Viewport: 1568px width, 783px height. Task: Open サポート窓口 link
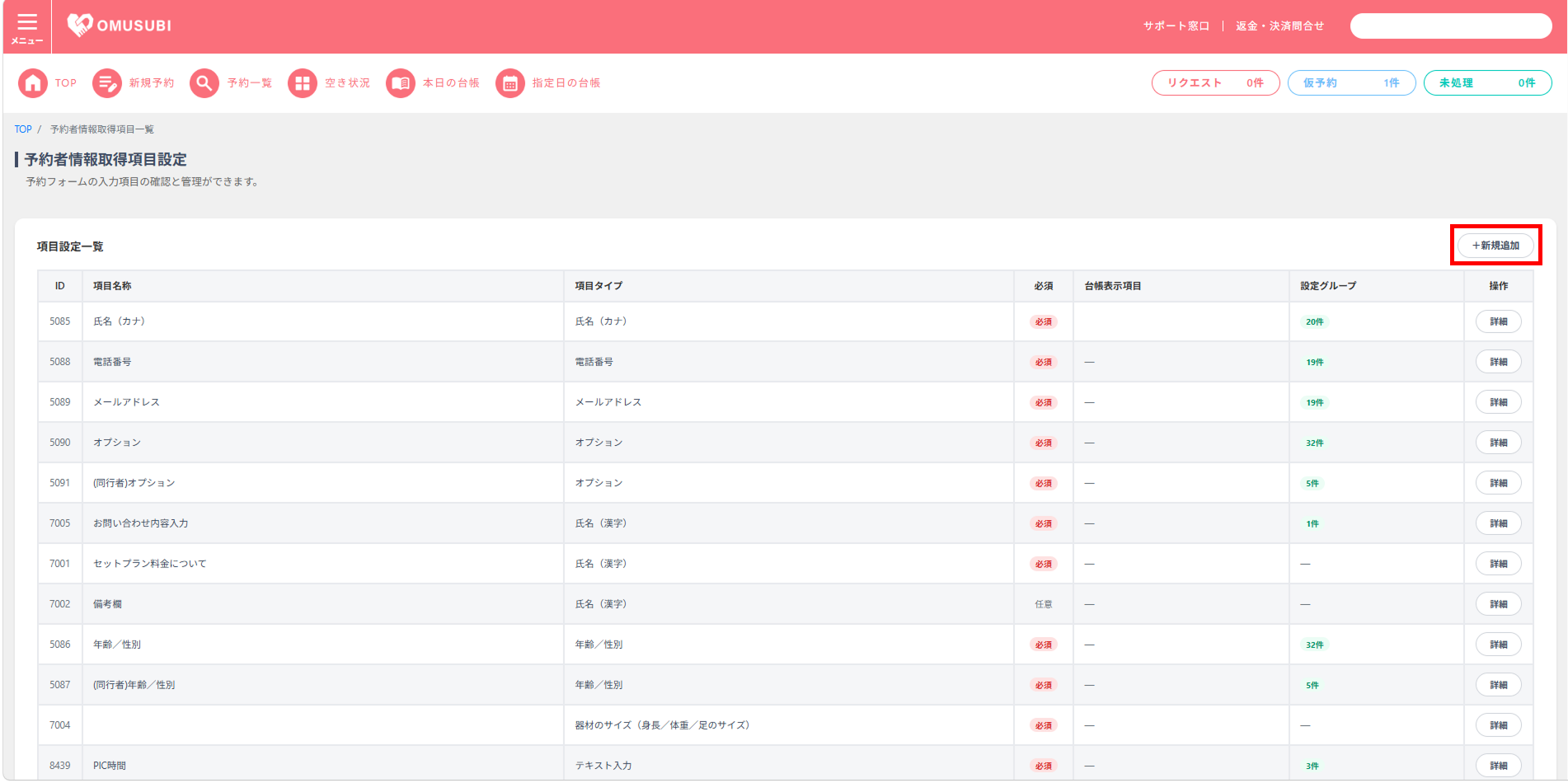click(x=1176, y=26)
